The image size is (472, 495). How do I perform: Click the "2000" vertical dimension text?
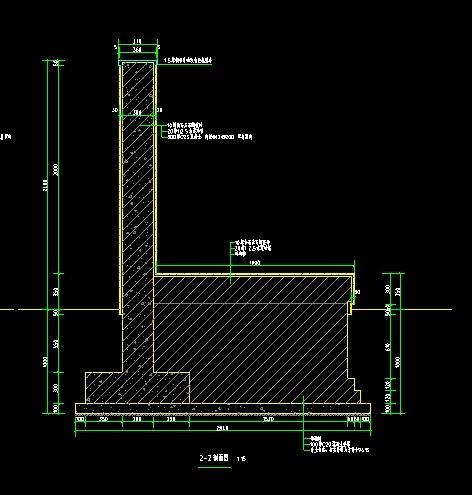[56, 170]
